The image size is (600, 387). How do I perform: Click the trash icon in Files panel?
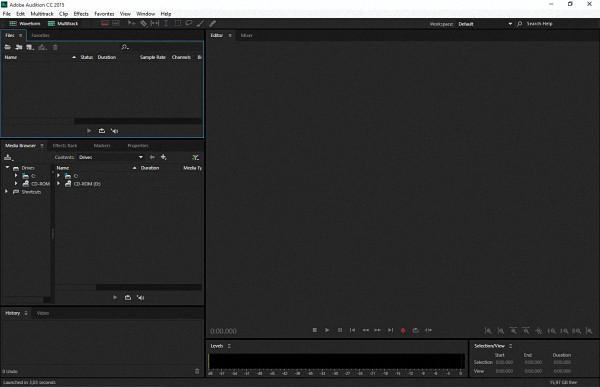pyautogui.click(x=55, y=47)
